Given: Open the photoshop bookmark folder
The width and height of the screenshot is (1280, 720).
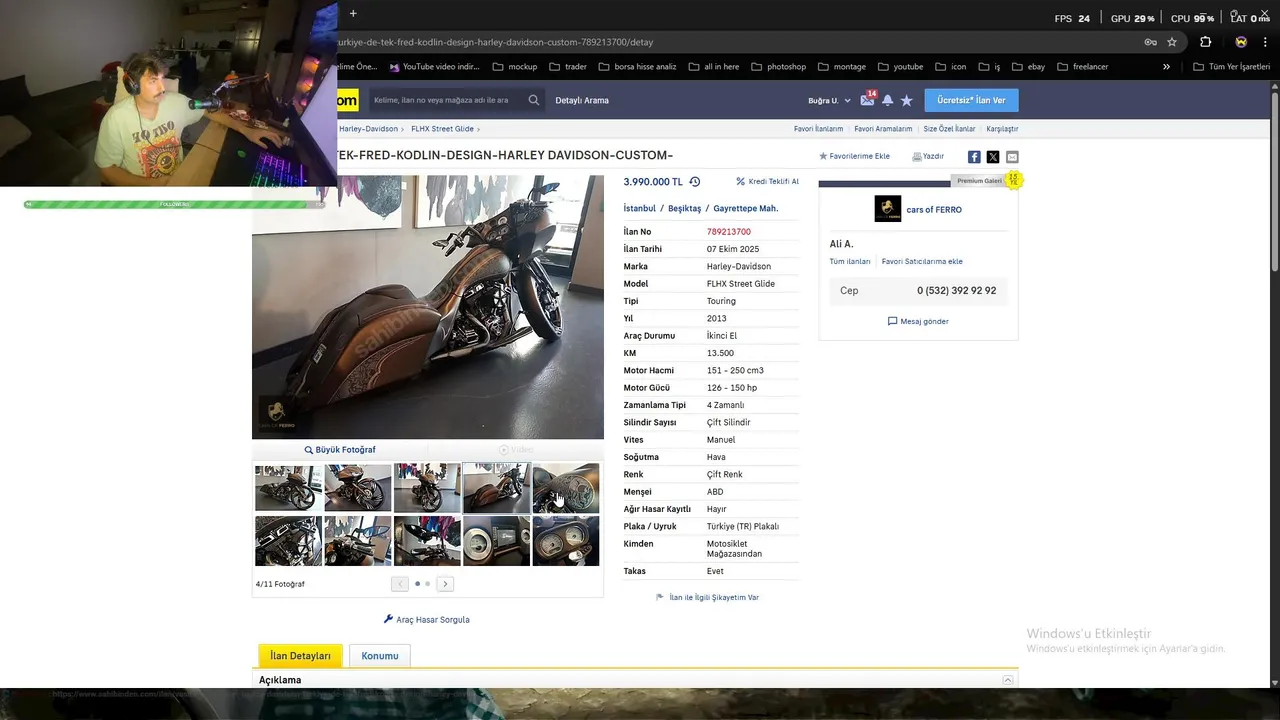Looking at the screenshot, I should (x=778, y=67).
